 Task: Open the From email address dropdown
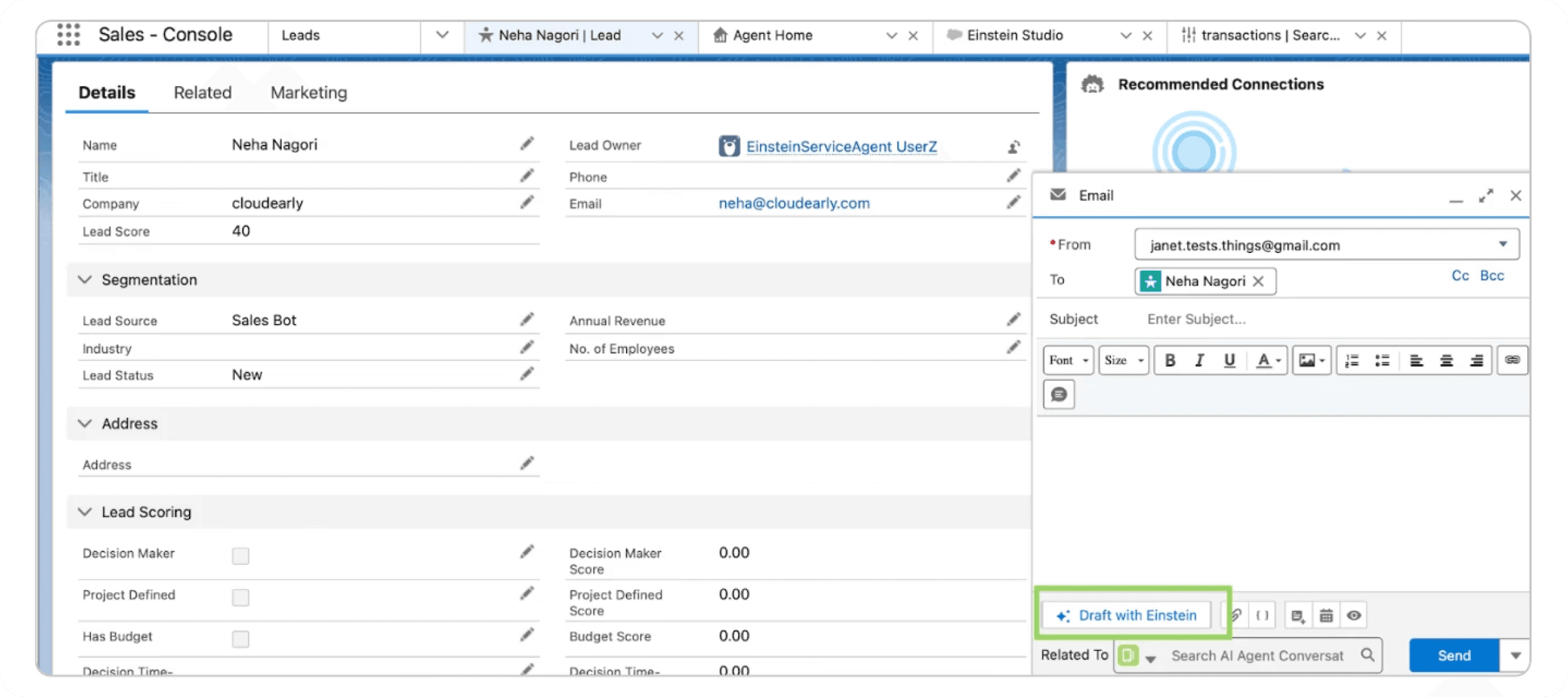tap(1503, 244)
